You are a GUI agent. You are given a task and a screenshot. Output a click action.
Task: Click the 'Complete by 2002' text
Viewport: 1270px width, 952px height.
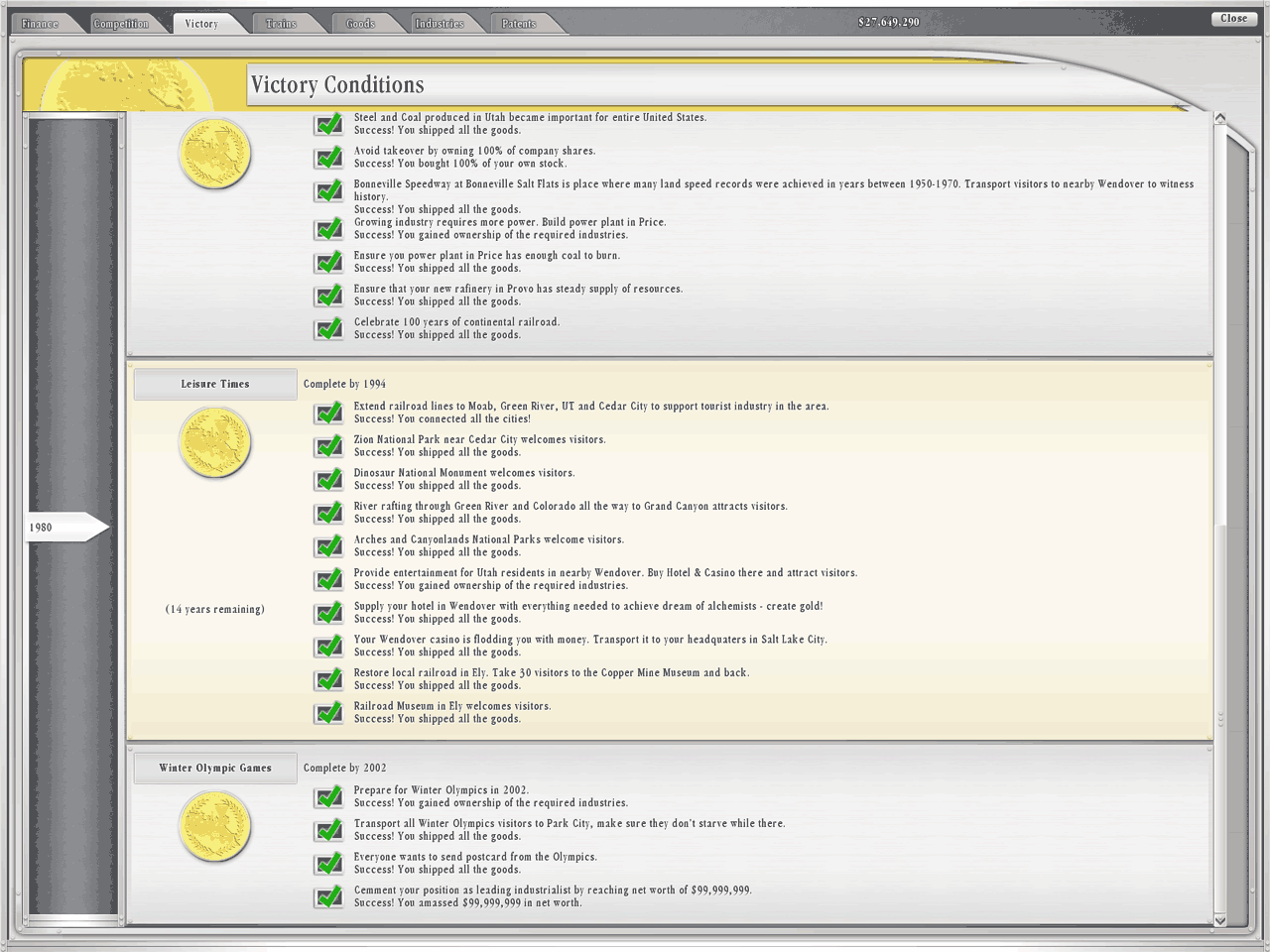[x=345, y=769]
